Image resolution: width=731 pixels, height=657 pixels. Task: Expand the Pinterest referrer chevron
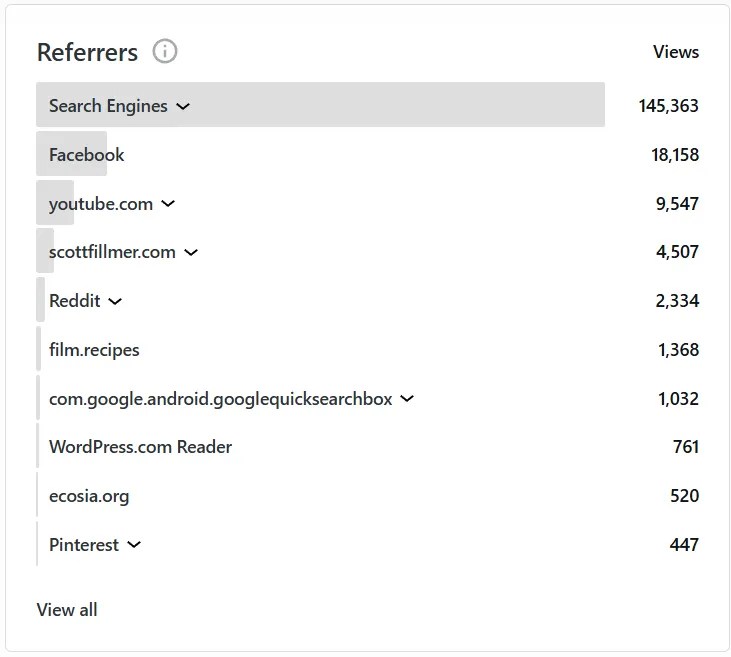pyautogui.click(x=134, y=546)
